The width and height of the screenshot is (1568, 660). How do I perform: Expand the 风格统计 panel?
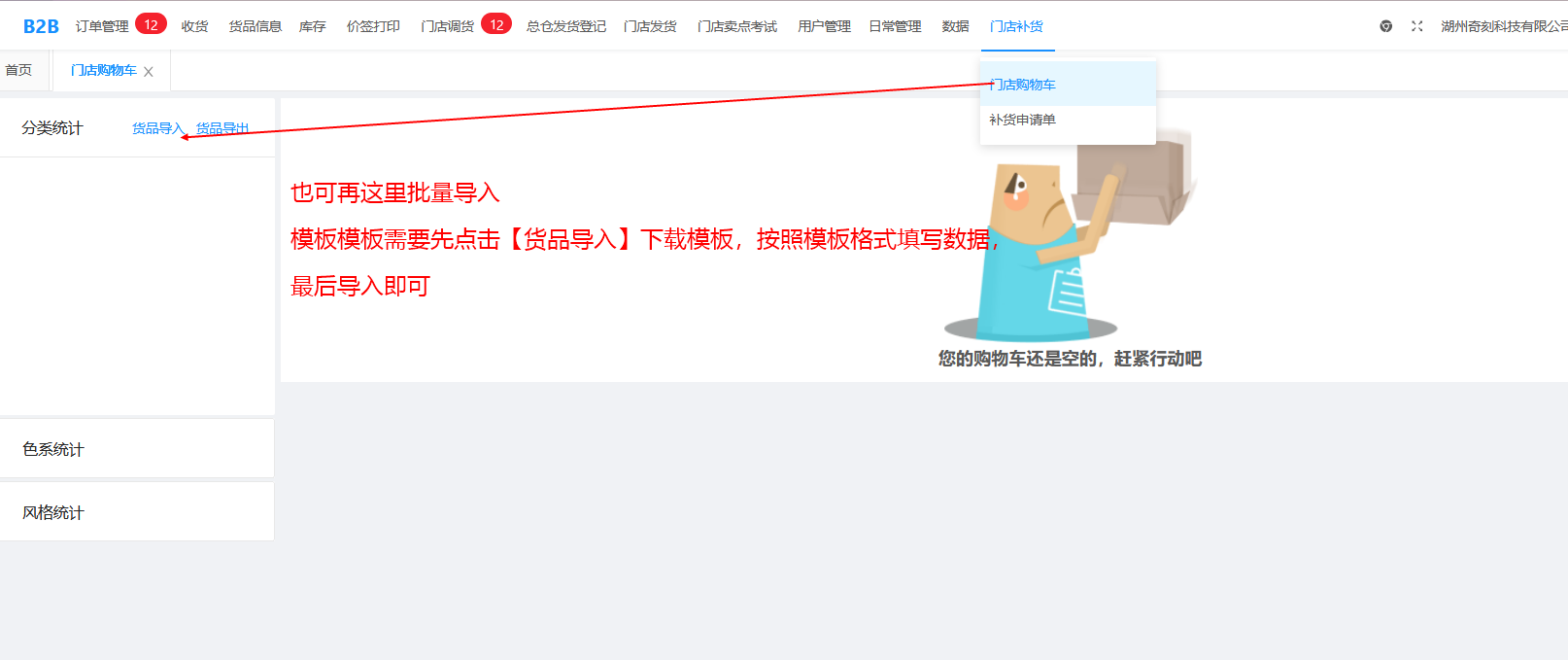click(53, 512)
